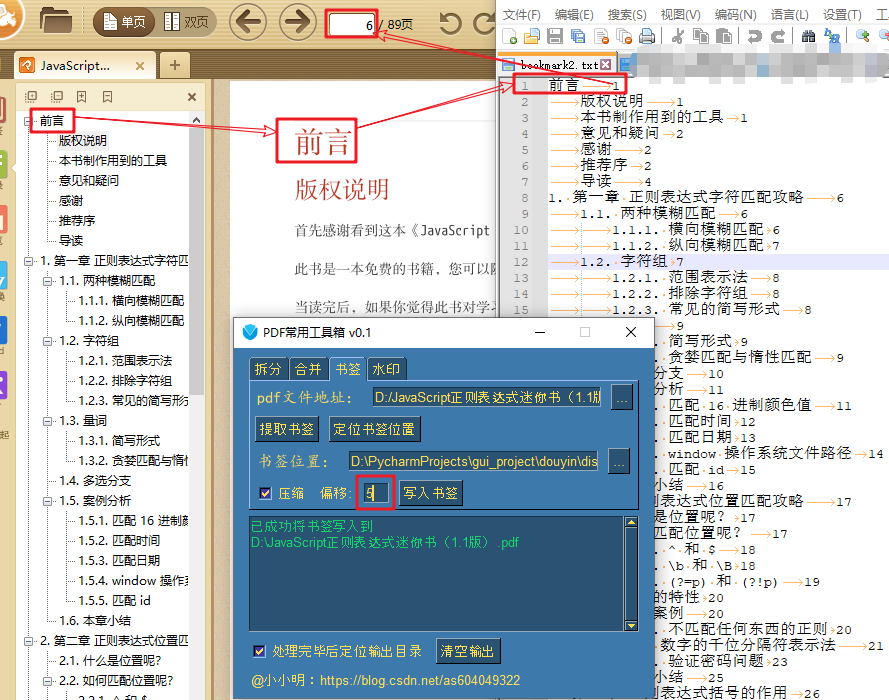Screen dimensions: 889x700
Task: Collapse the 2. 第二章 bookmark node
Action: (28, 641)
